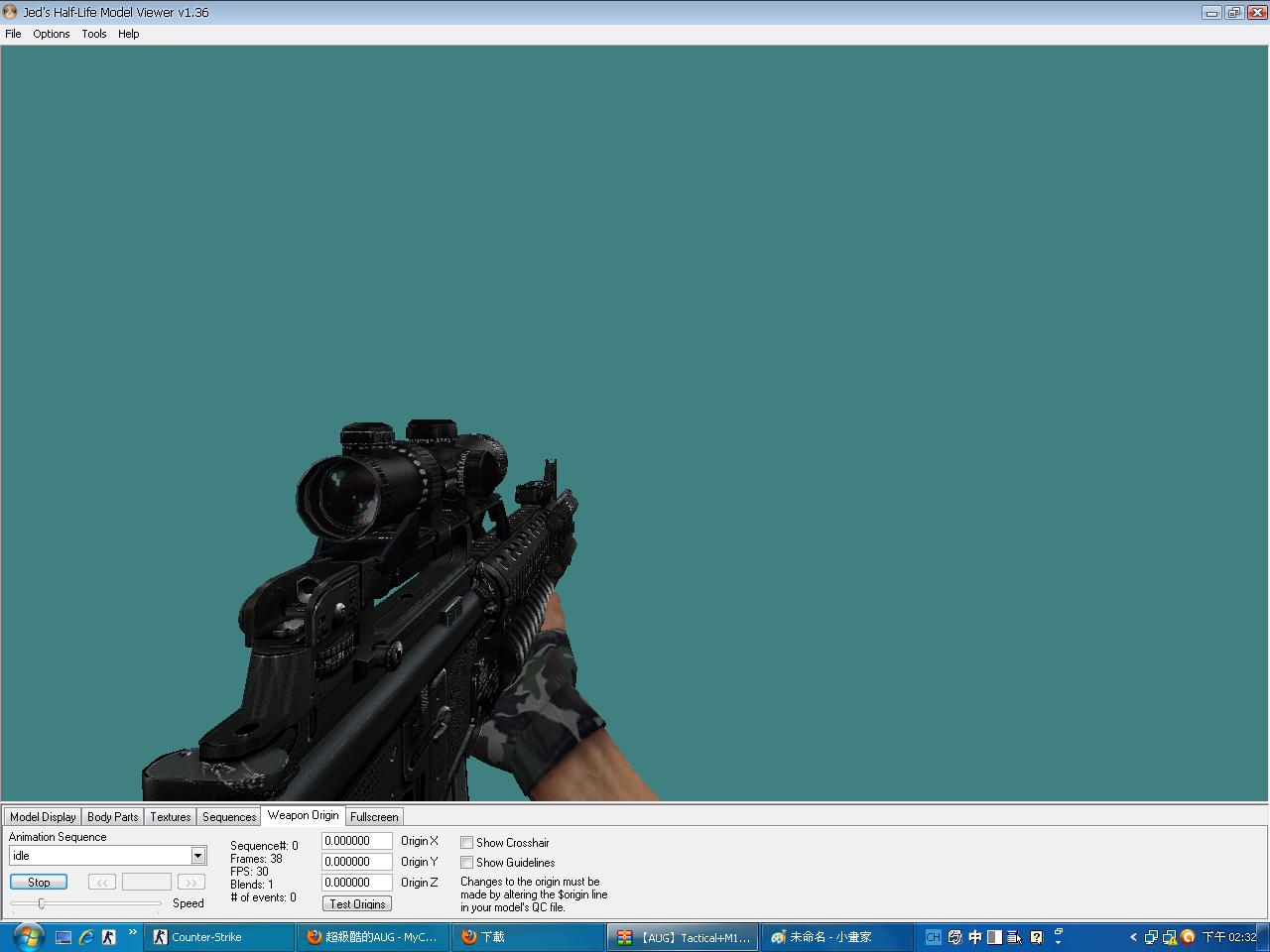Click the 中 Chinese input mode icon

(974, 937)
